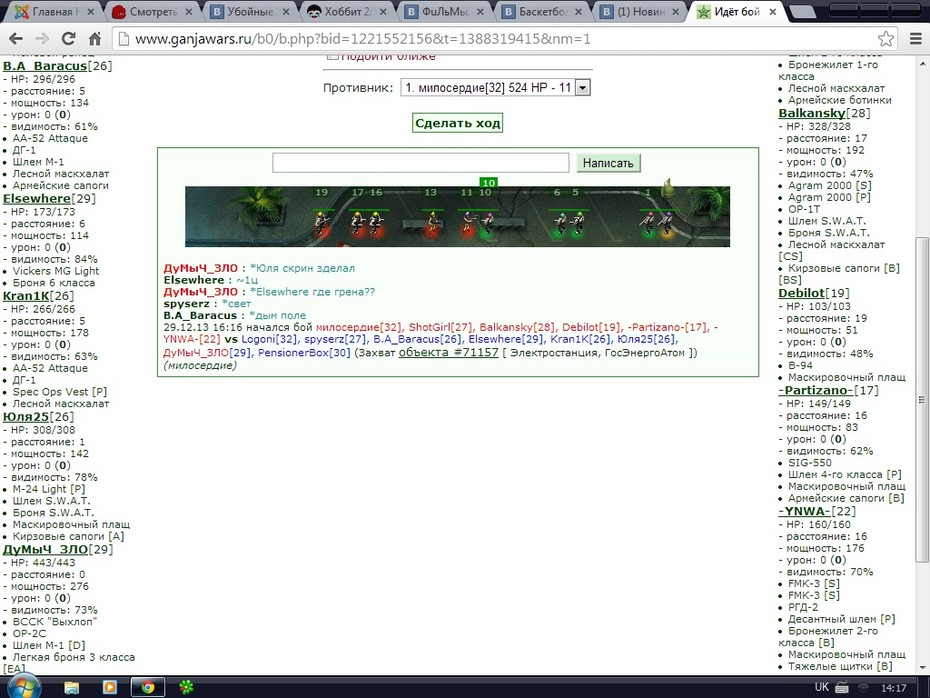Switch to the 'Хоббит' tab
Screen dimensions: 930x698
(347, 11)
